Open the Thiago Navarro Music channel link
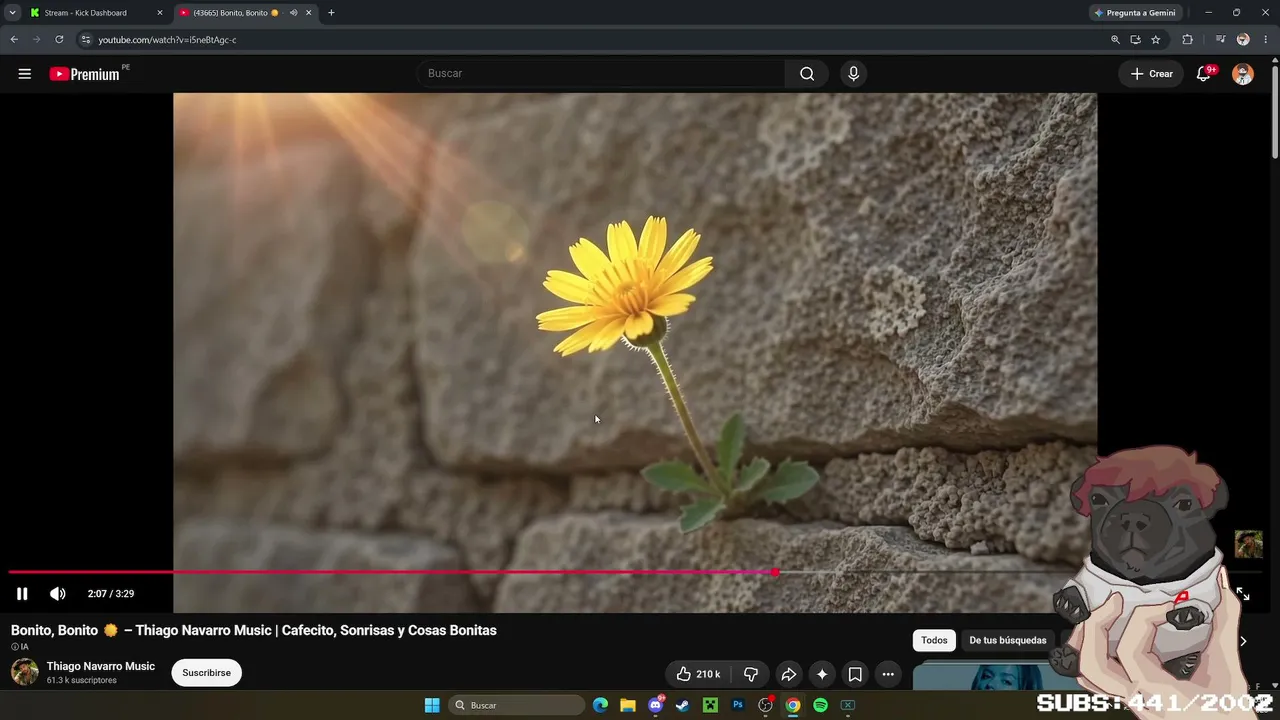The width and height of the screenshot is (1280, 720). [101, 666]
